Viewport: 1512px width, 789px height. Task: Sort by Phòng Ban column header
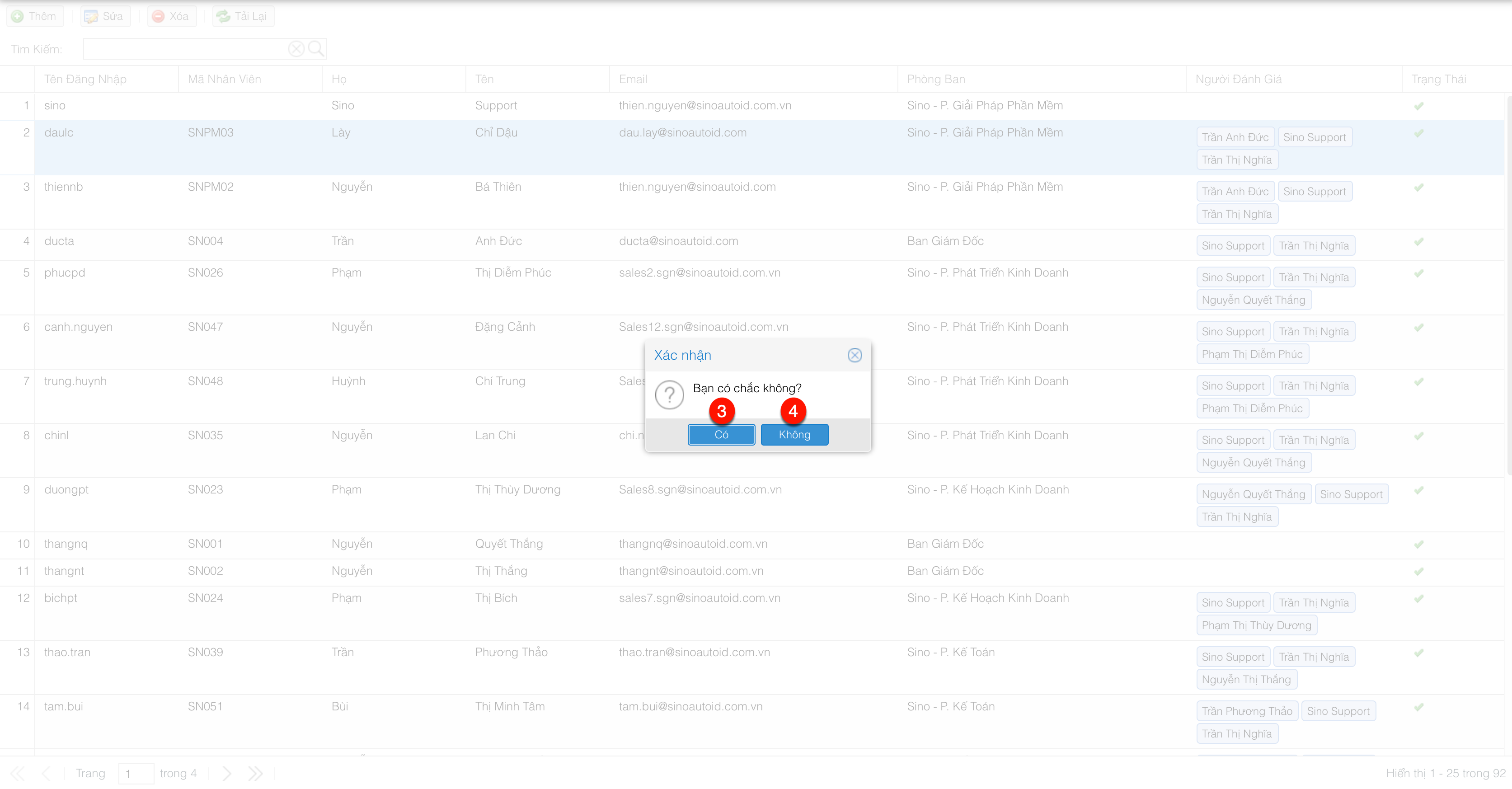[935, 79]
